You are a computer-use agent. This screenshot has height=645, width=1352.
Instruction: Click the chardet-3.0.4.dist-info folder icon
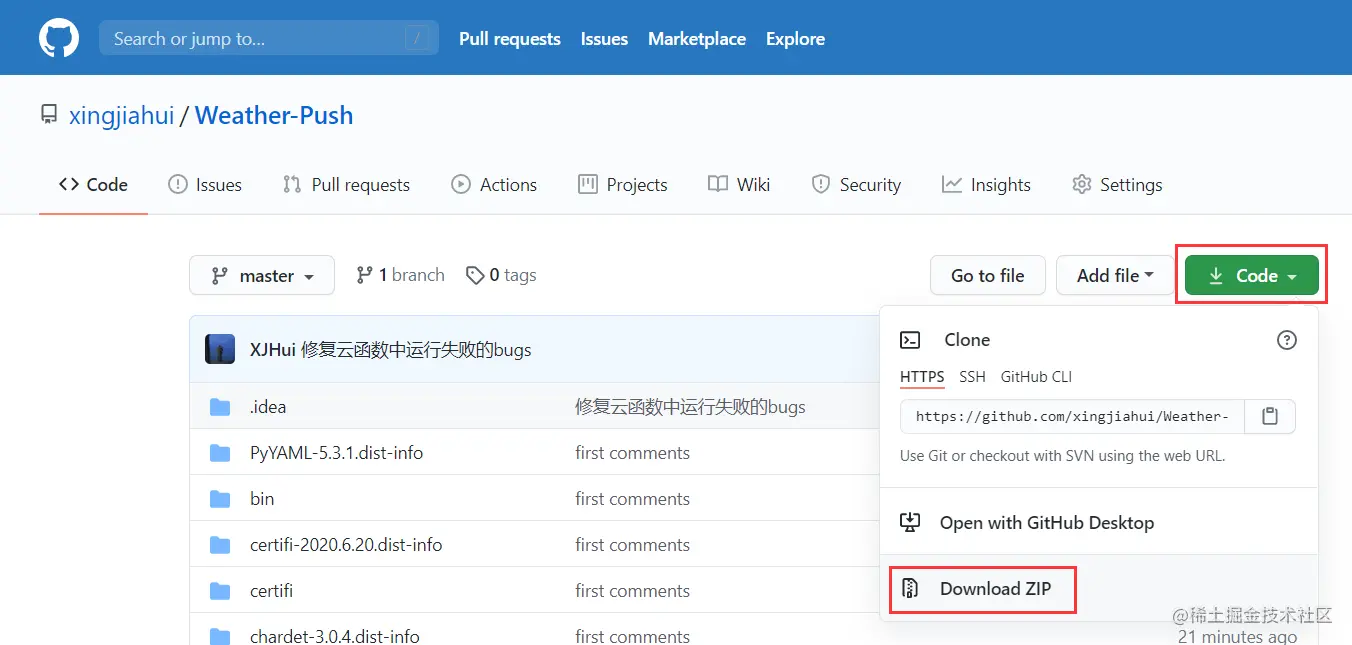[220, 636]
